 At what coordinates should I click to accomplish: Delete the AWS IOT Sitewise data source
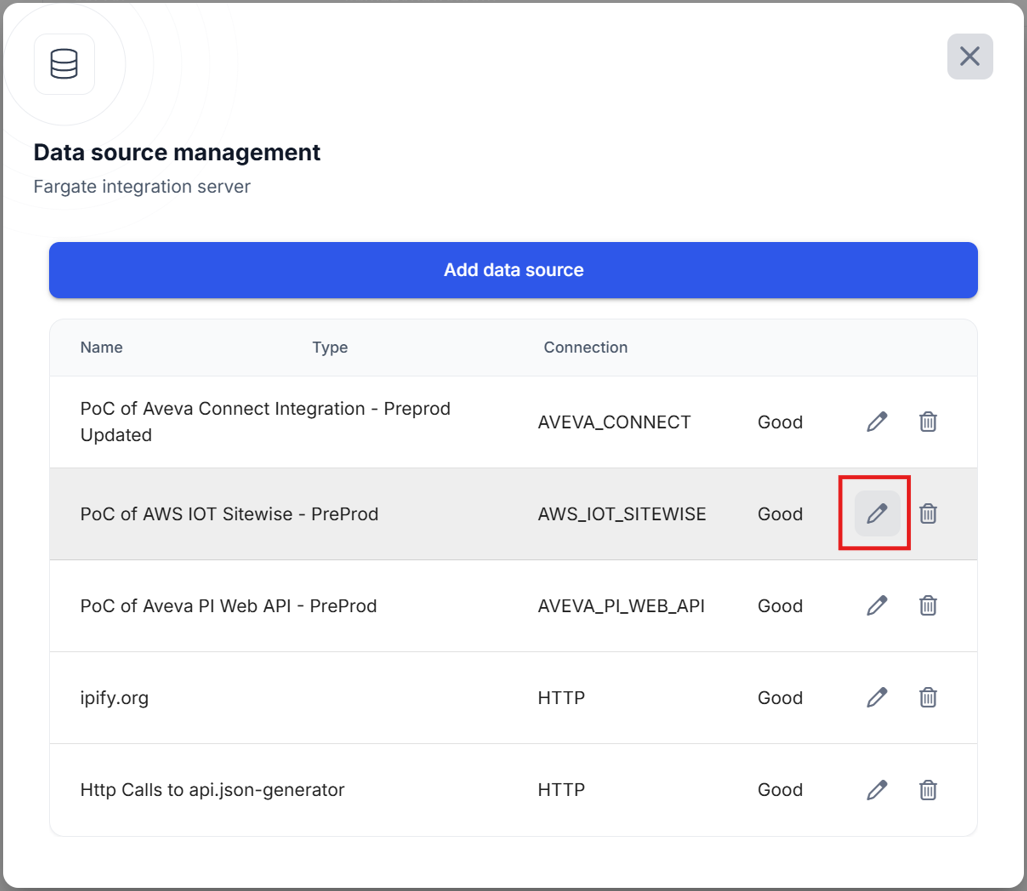[928, 514]
